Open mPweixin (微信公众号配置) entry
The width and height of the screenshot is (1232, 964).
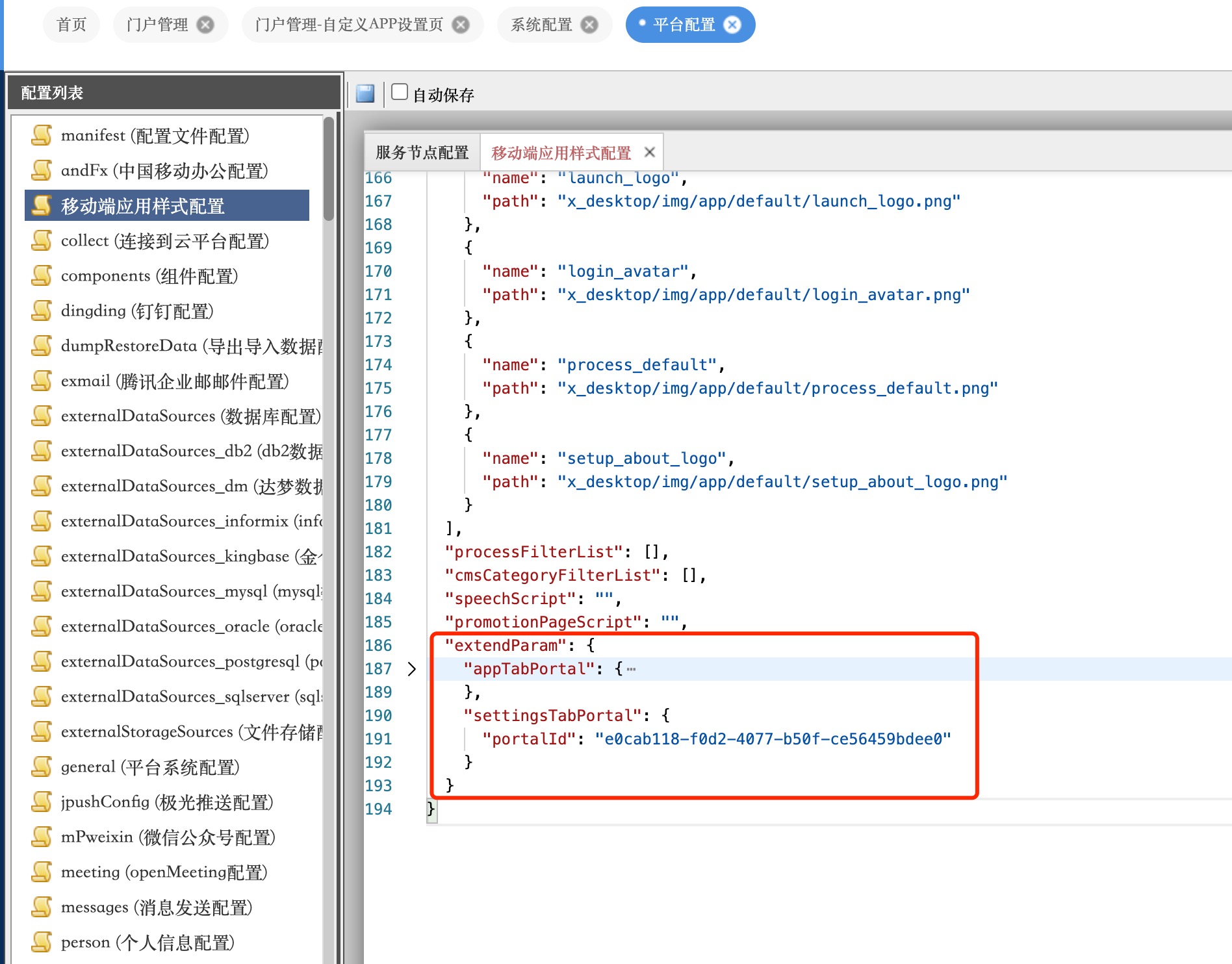tap(168, 837)
